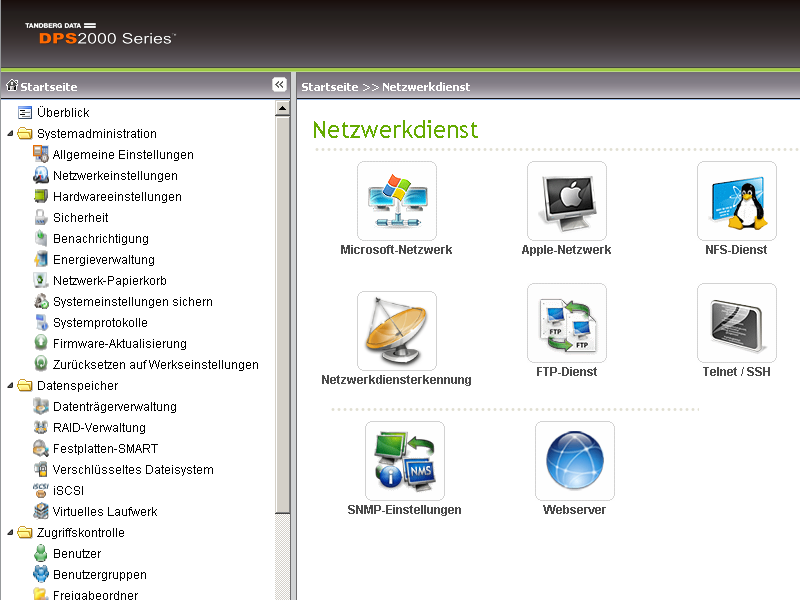Click the Systemprotokolle icon
Image resolution: width=800 pixels, height=600 pixels.
pyautogui.click(x=41, y=322)
